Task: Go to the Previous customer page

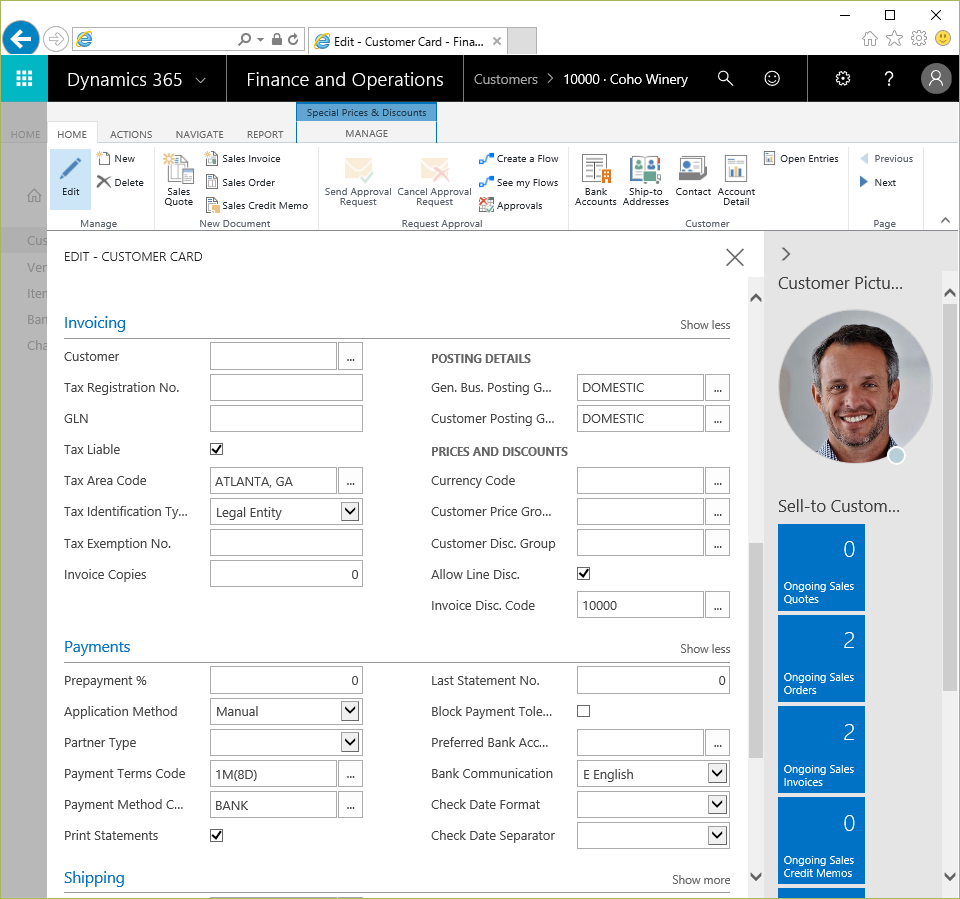Action: tap(886, 159)
